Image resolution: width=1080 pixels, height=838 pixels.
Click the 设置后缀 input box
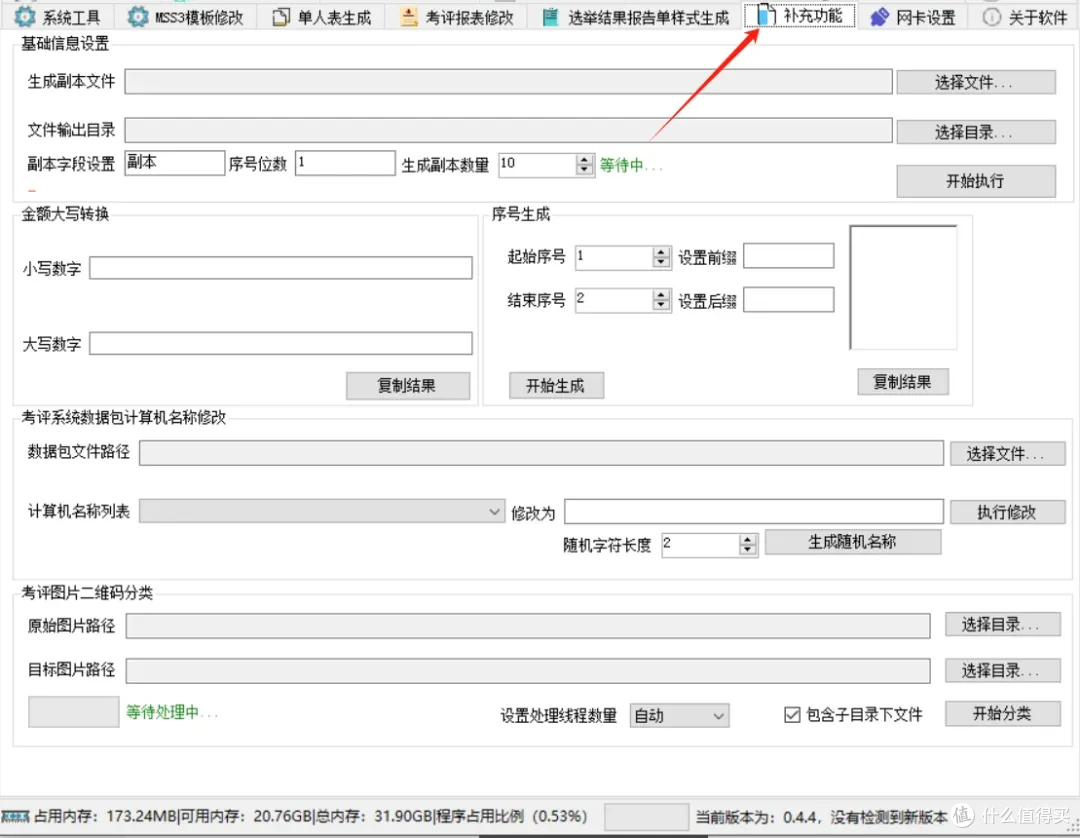789,300
